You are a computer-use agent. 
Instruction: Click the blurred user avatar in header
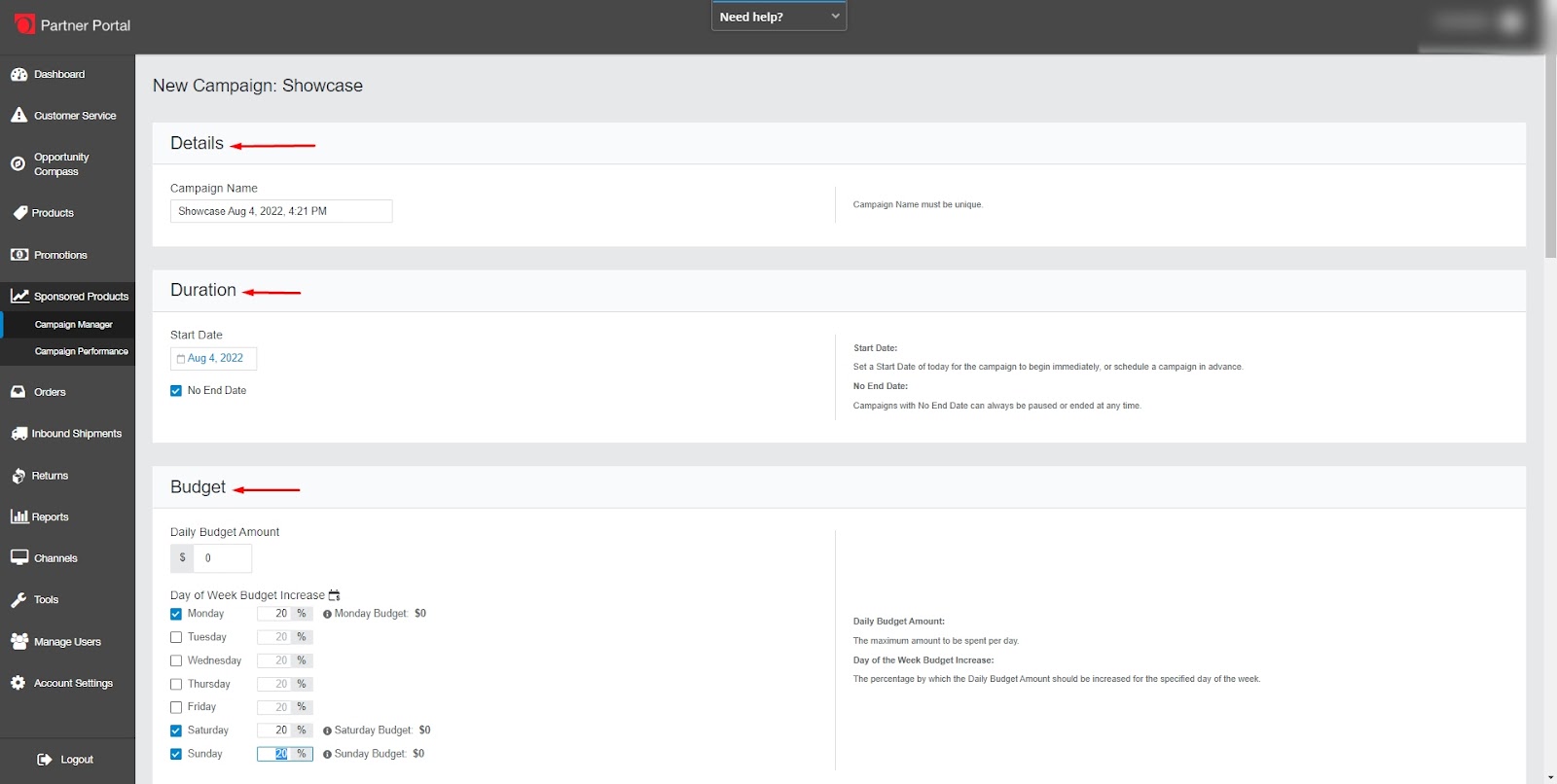(1510, 21)
